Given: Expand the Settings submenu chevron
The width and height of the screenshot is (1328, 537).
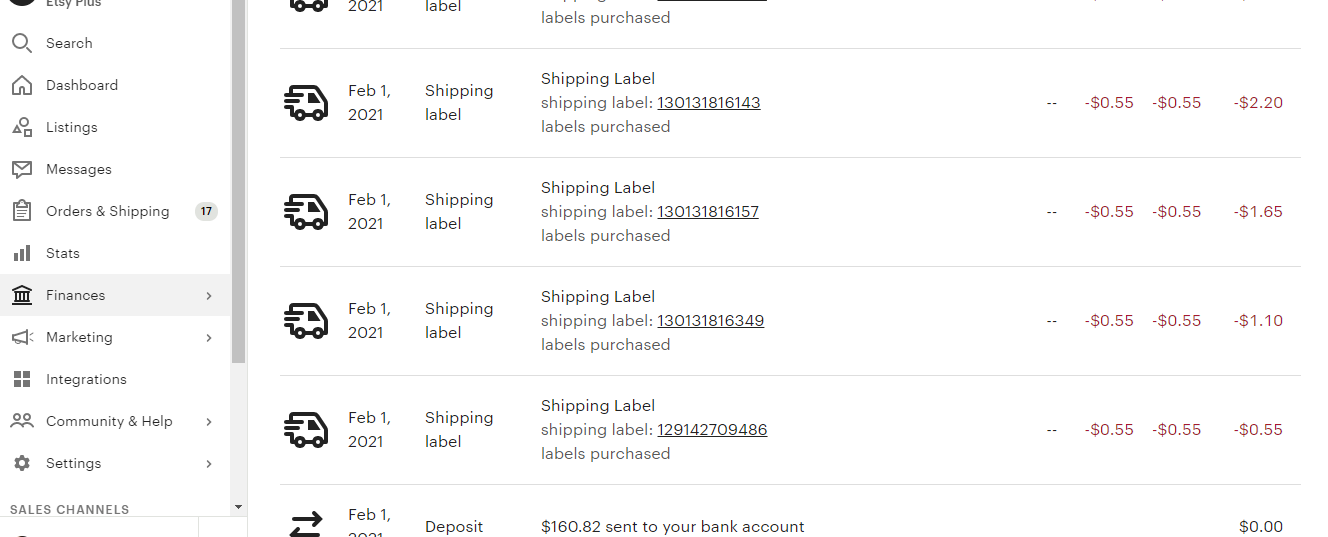Looking at the screenshot, I should coord(209,463).
